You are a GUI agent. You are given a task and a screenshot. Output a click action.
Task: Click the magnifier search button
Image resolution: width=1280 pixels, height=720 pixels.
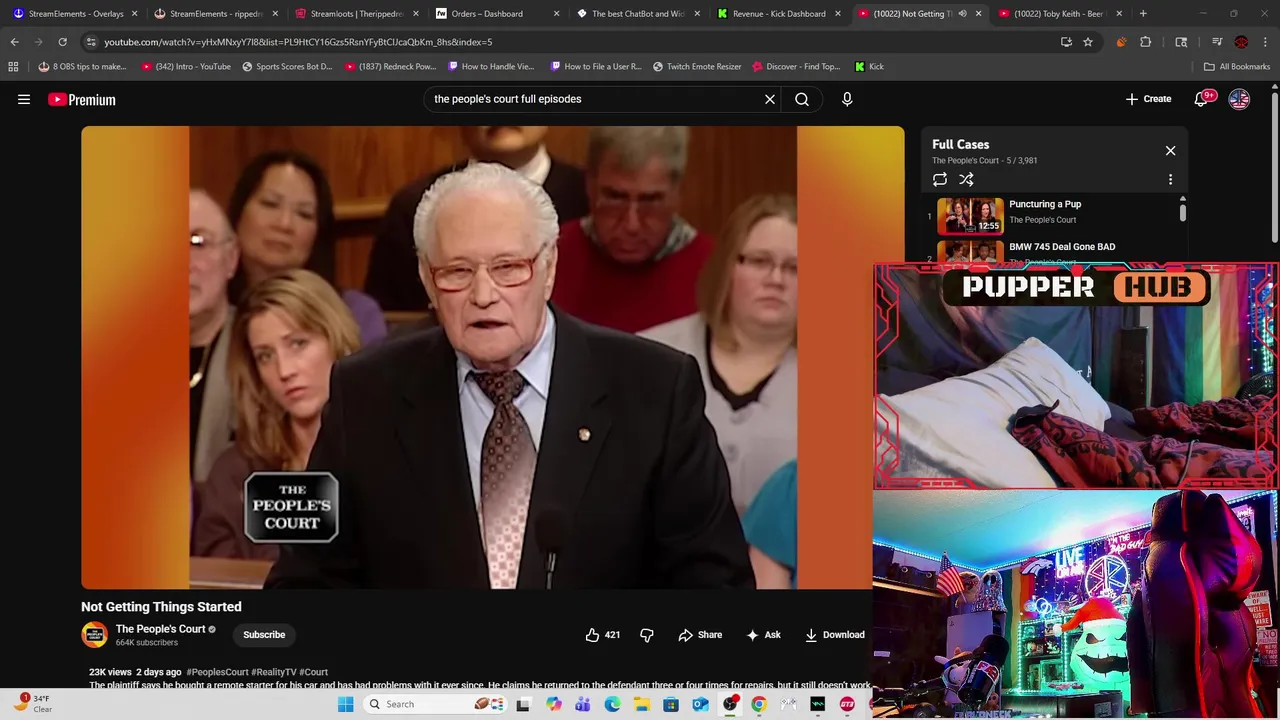point(802,99)
